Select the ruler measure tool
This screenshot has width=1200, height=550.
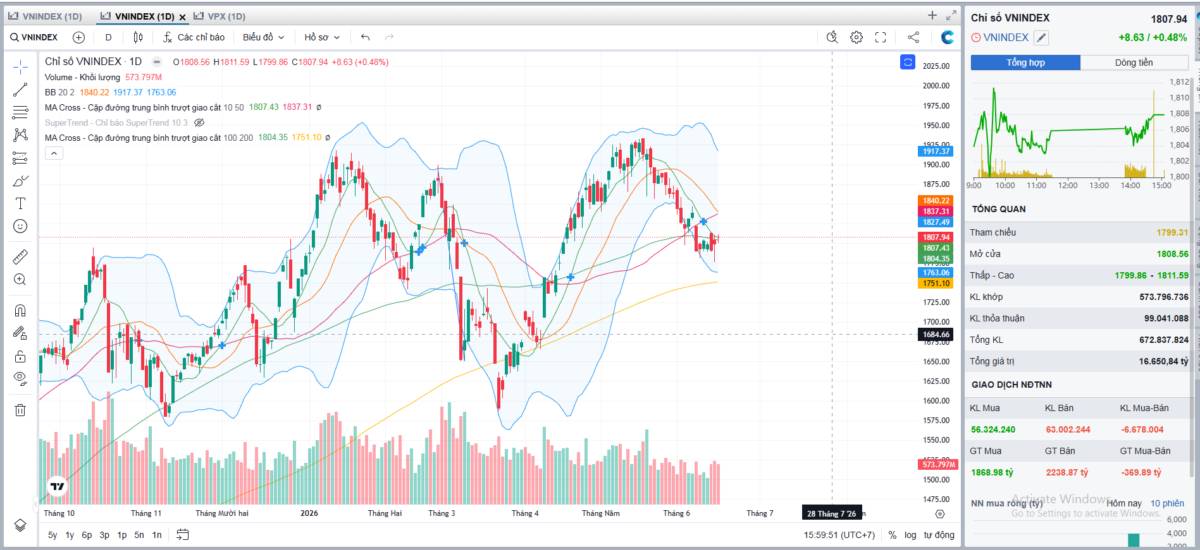pyautogui.click(x=19, y=256)
